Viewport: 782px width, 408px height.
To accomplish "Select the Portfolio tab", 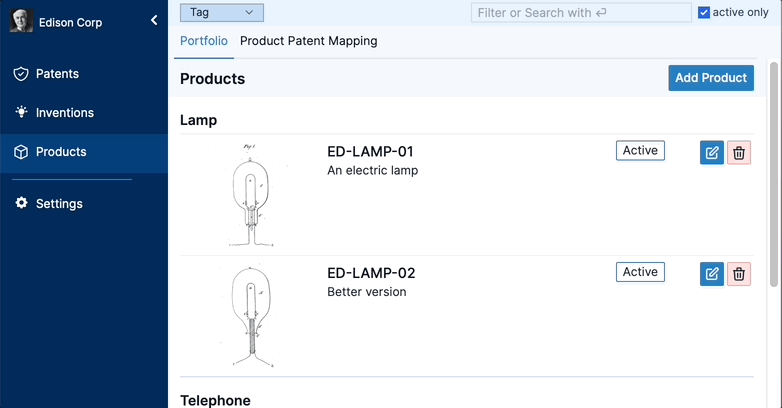I will coord(204,42).
